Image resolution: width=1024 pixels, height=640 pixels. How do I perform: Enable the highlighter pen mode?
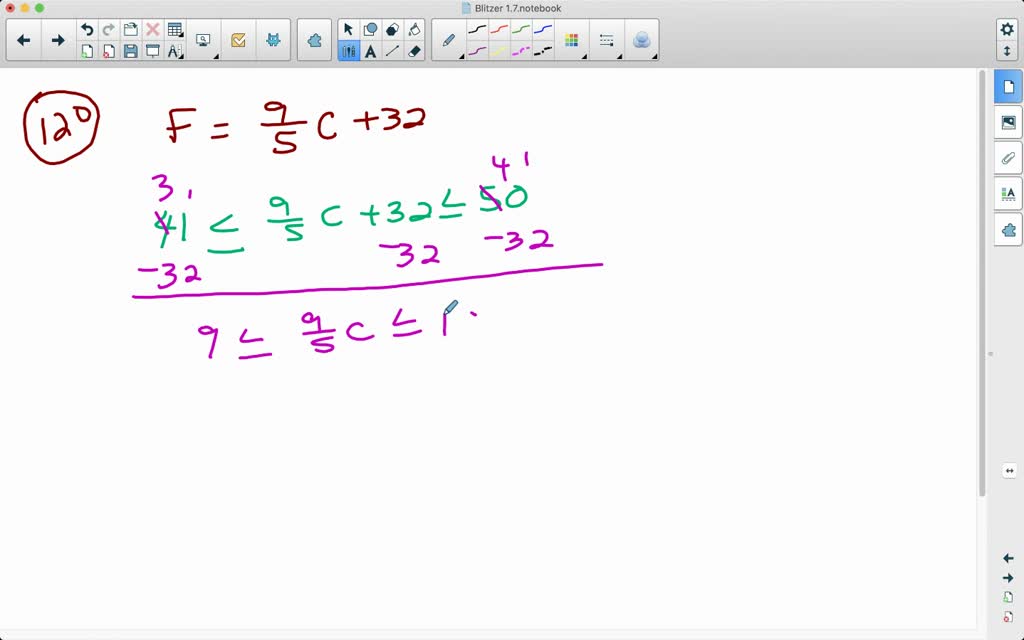495,49
